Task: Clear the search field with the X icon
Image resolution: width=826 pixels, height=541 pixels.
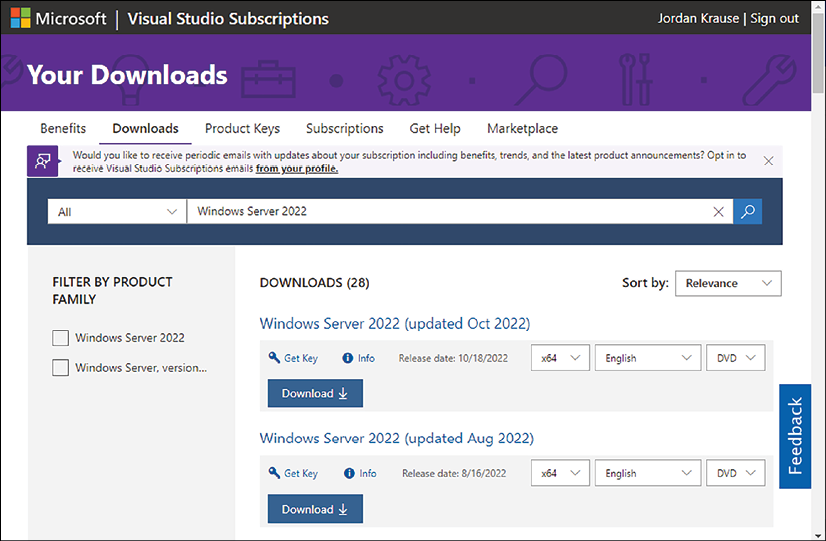Action: [718, 212]
